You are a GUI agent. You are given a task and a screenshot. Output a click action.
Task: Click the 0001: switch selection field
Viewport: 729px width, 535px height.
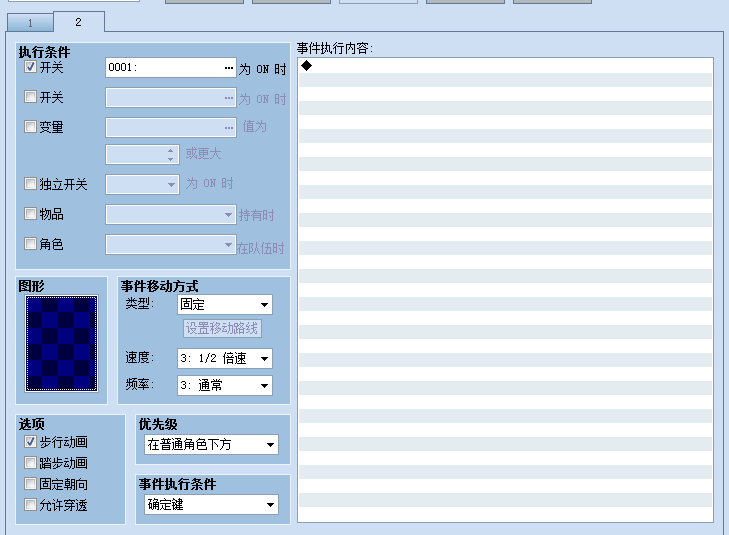[171, 68]
